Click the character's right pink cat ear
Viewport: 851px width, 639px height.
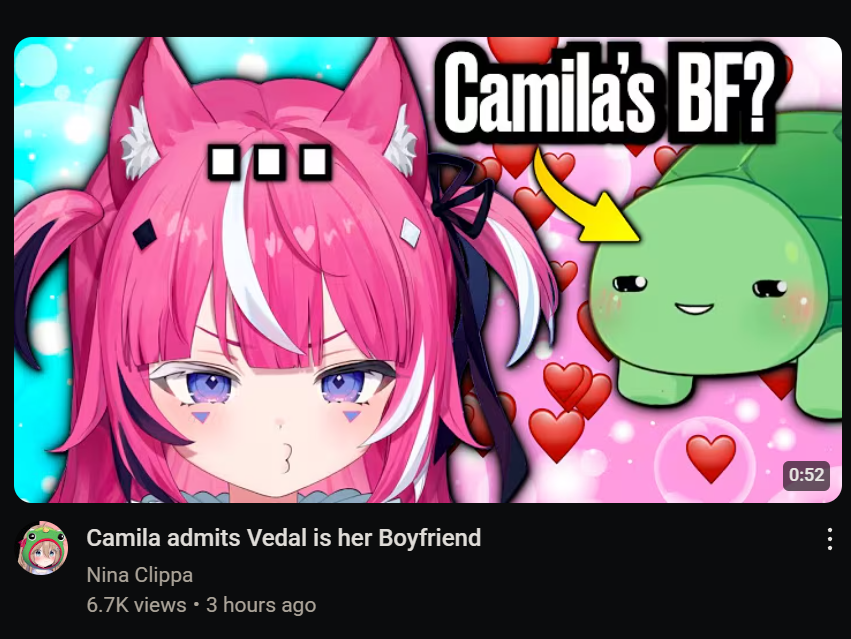(380, 111)
